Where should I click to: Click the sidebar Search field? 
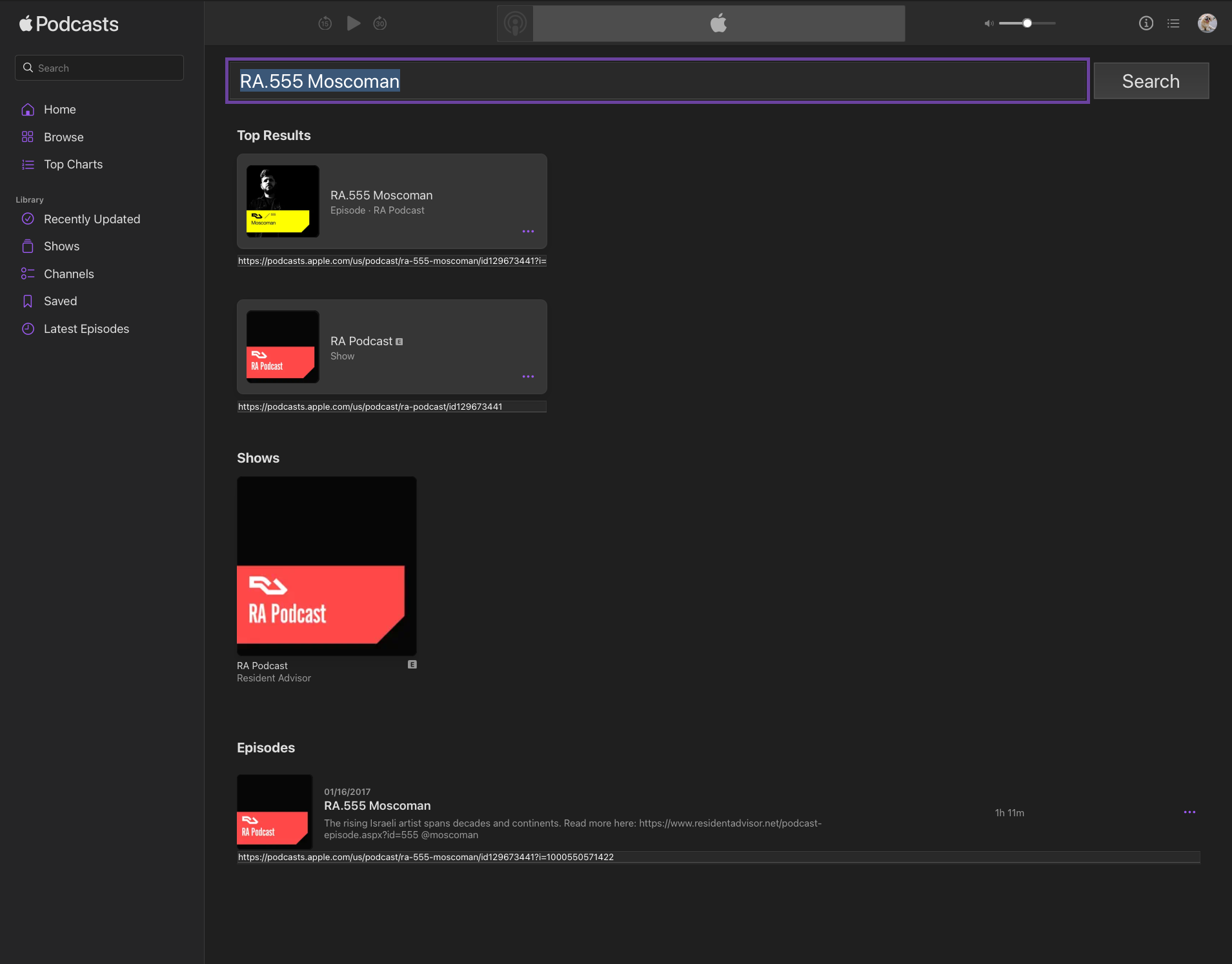point(99,68)
